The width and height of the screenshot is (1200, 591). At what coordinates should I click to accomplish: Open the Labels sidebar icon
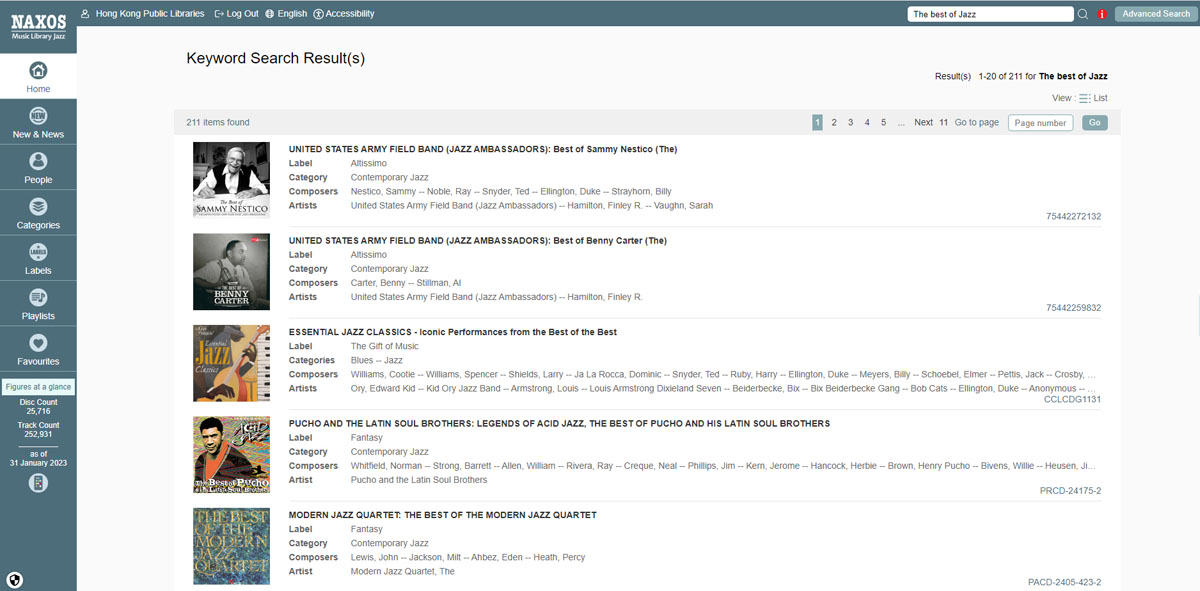tap(38, 252)
